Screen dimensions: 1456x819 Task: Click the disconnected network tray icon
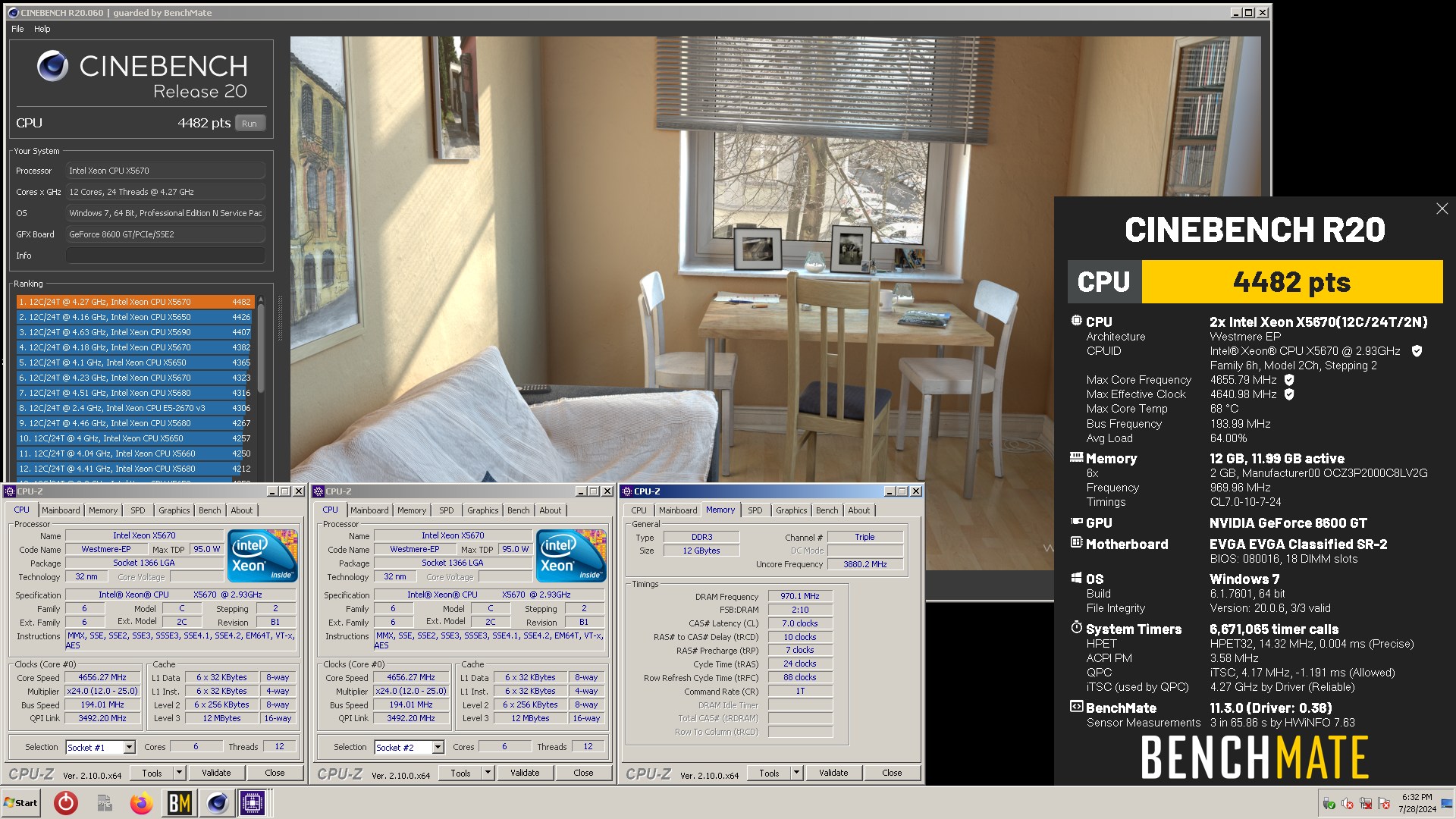click(1366, 804)
